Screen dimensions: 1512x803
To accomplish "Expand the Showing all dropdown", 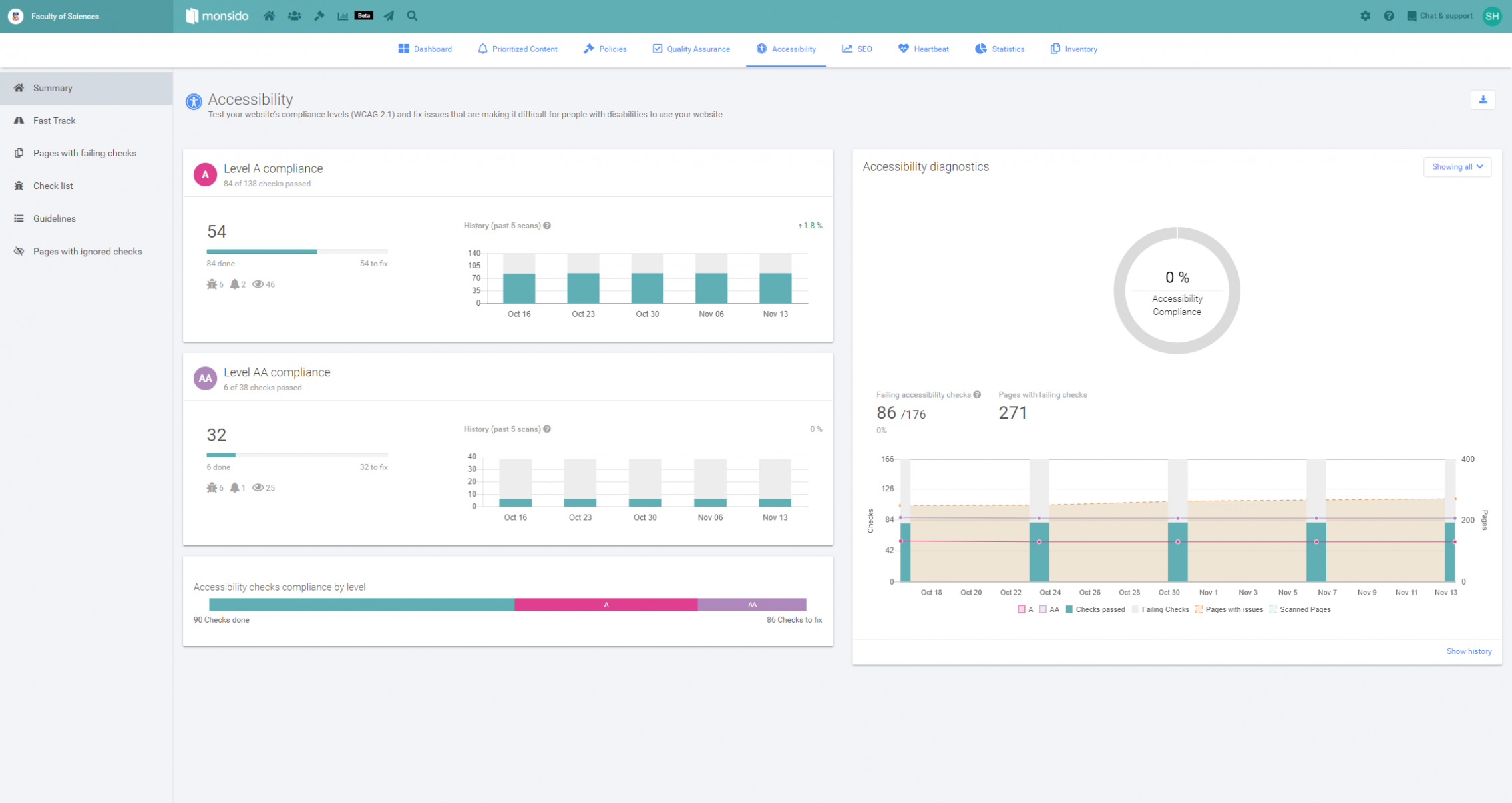I will [1457, 167].
